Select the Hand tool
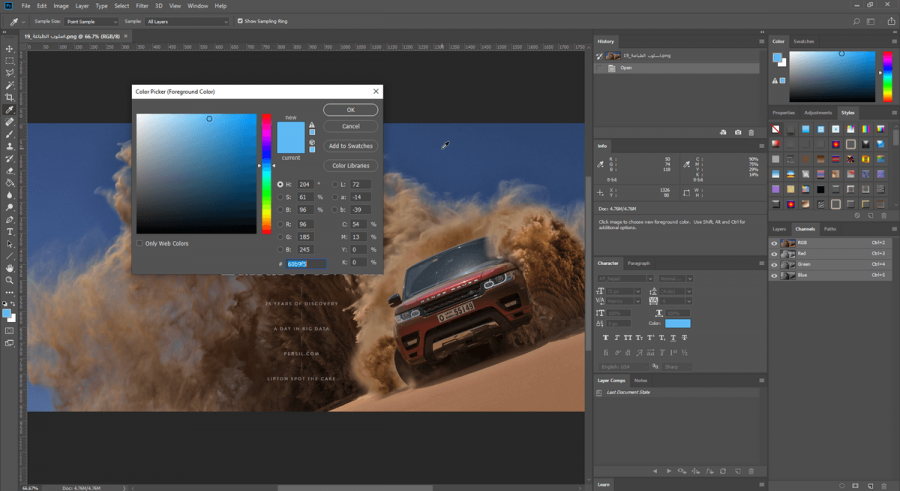900x491 pixels. [10, 268]
